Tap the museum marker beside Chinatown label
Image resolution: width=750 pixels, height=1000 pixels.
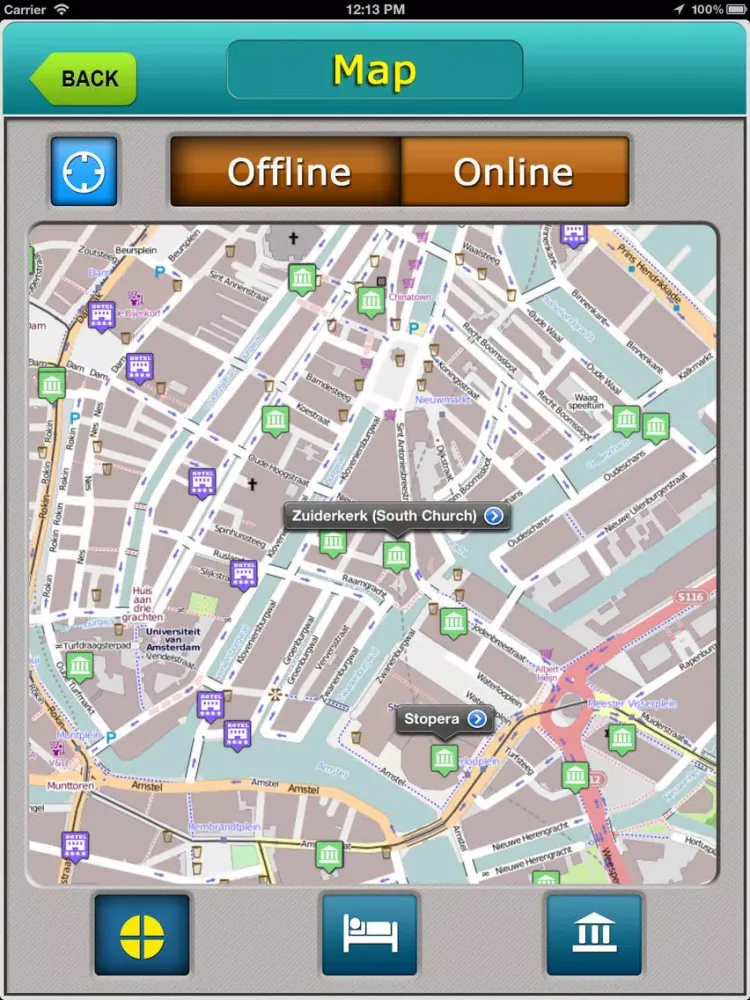pyautogui.click(x=371, y=302)
